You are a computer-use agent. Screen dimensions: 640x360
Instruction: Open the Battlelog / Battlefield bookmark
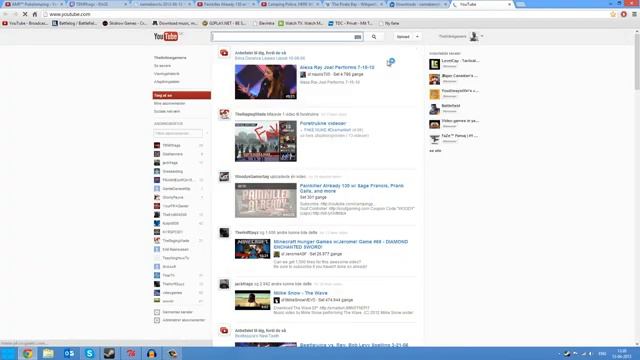[74, 23]
